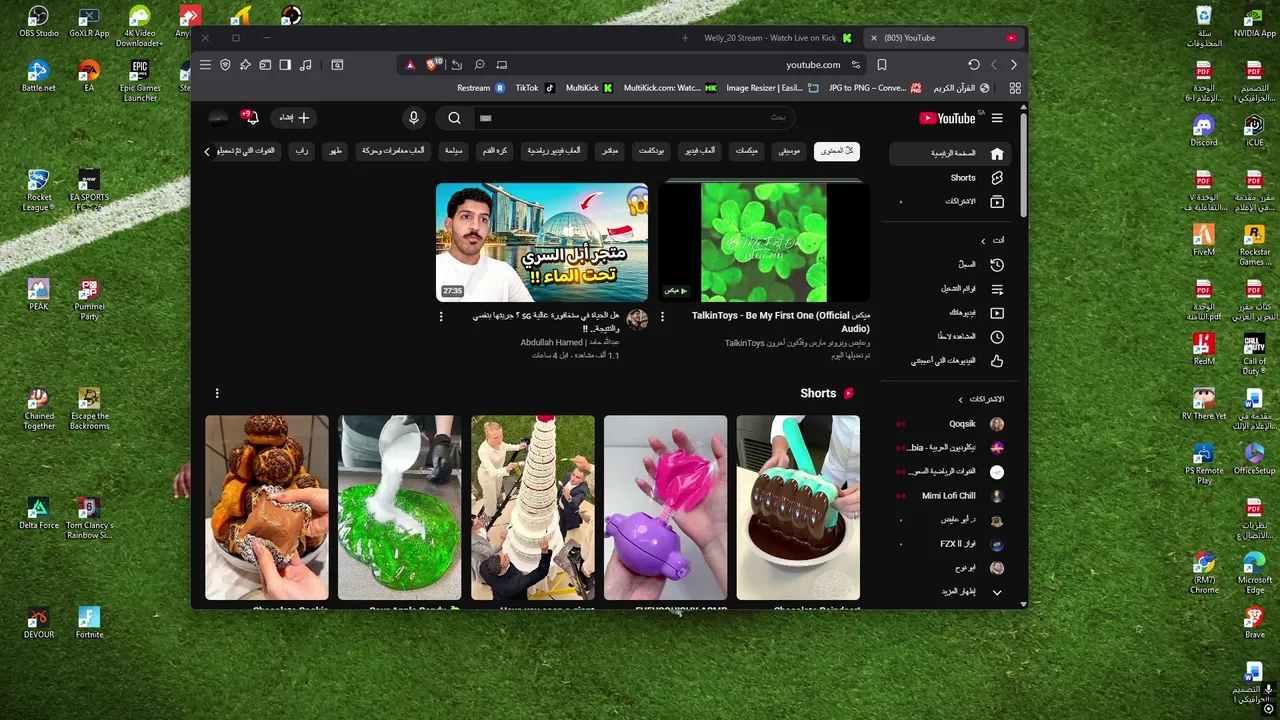The height and width of the screenshot is (720, 1280).
Task: Open the giant white cake Short
Action: (x=533, y=508)
